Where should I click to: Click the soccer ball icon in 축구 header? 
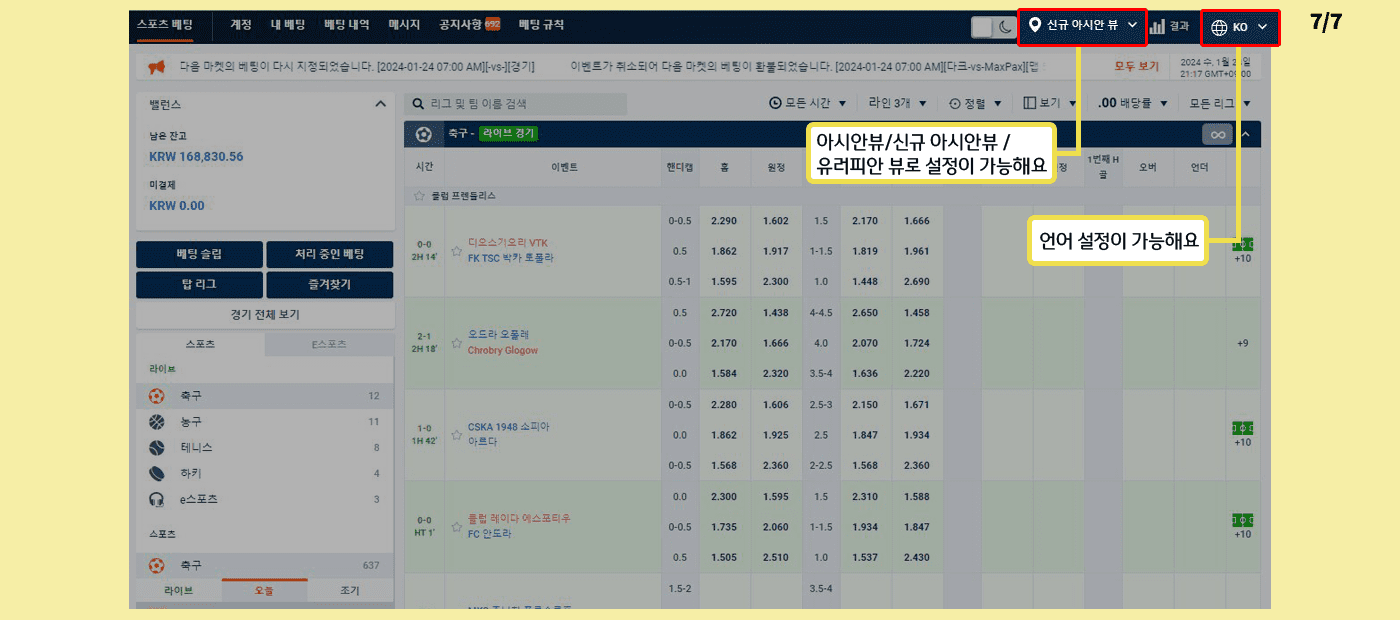pos(424,134)
